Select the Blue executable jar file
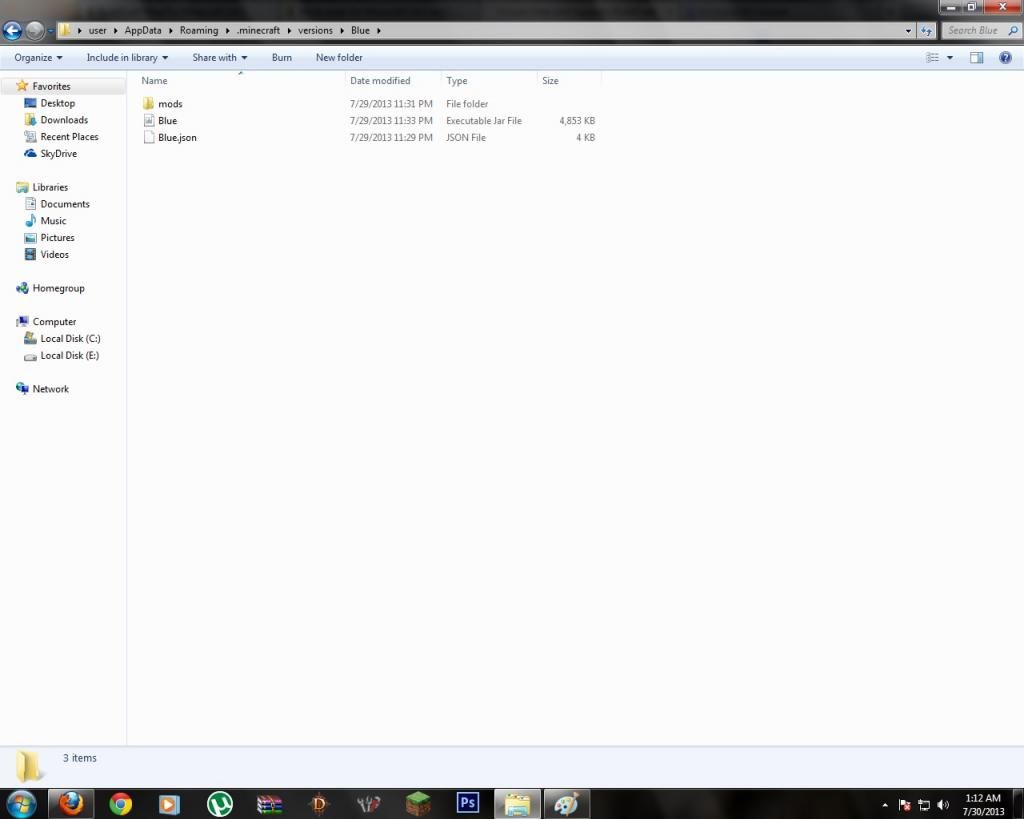The image size is (1024, 819). click(x=167, y=121)
